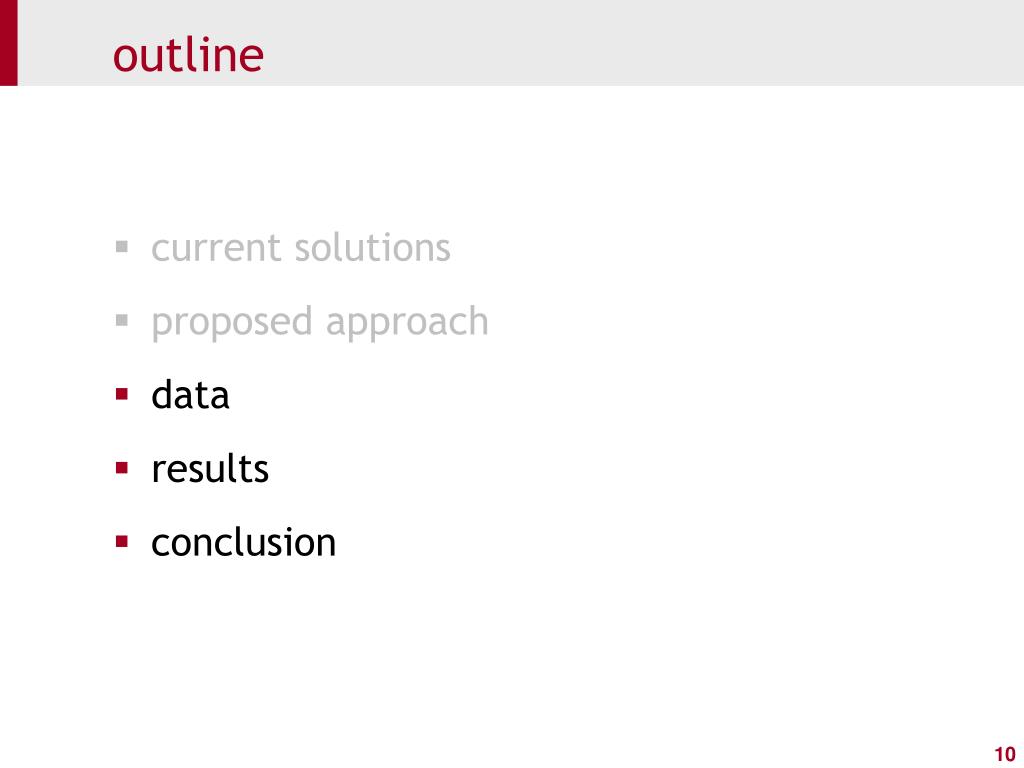Screen dimensions: 1024x768
Task: Select the red bullet next to 'data'
Action: point(121,394)
